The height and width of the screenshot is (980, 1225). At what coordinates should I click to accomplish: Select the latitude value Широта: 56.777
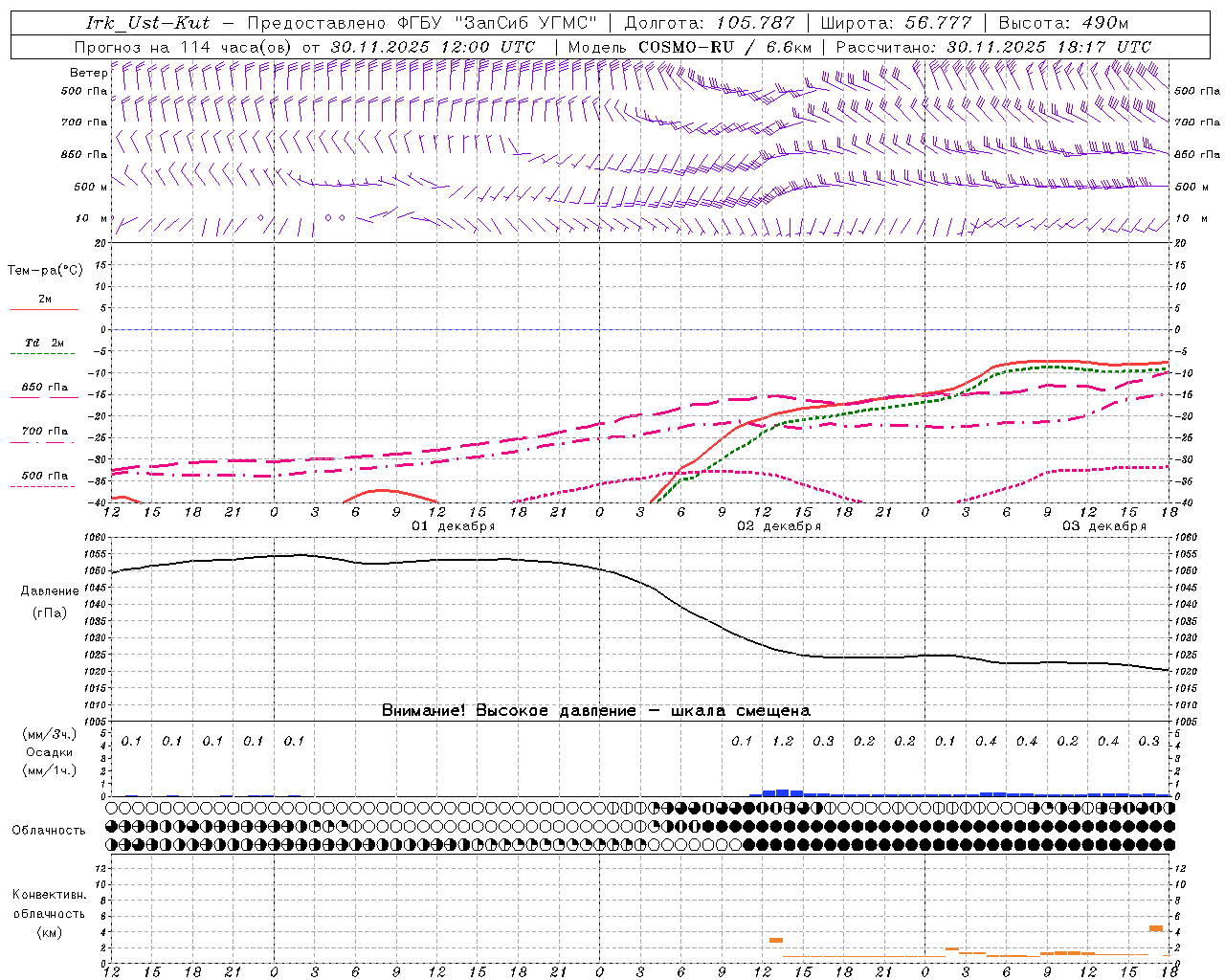pyautogui.click(x=896, y=23)
